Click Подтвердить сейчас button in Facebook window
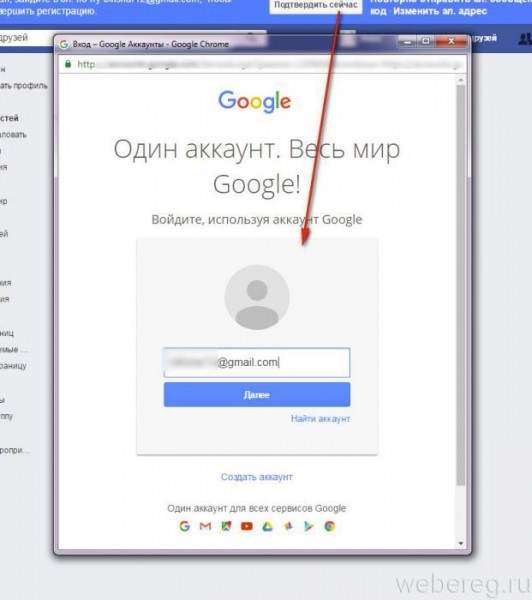Viewport: 532px width, 600px height. click(316, 5)
